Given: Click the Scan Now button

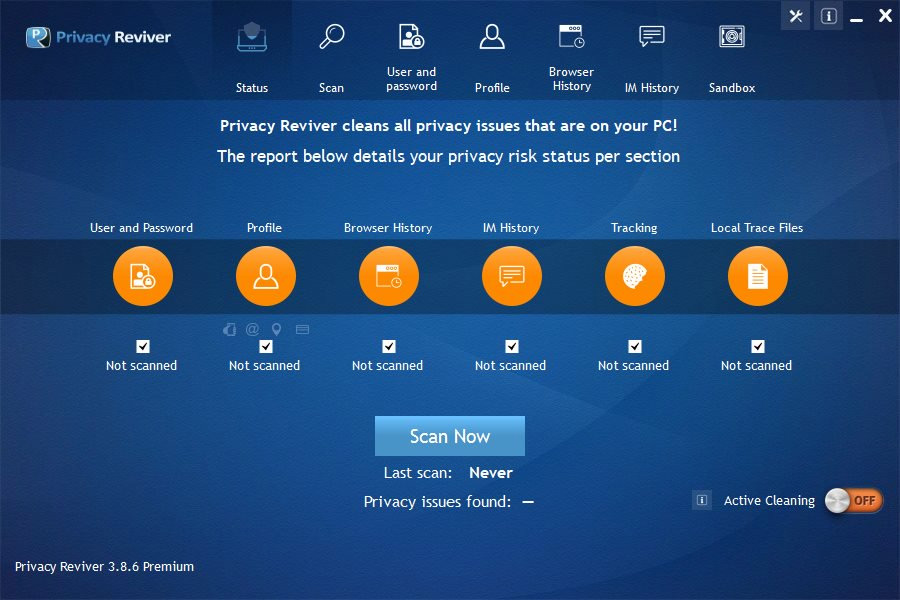Looking at the screenshot, I should point(449,436).
